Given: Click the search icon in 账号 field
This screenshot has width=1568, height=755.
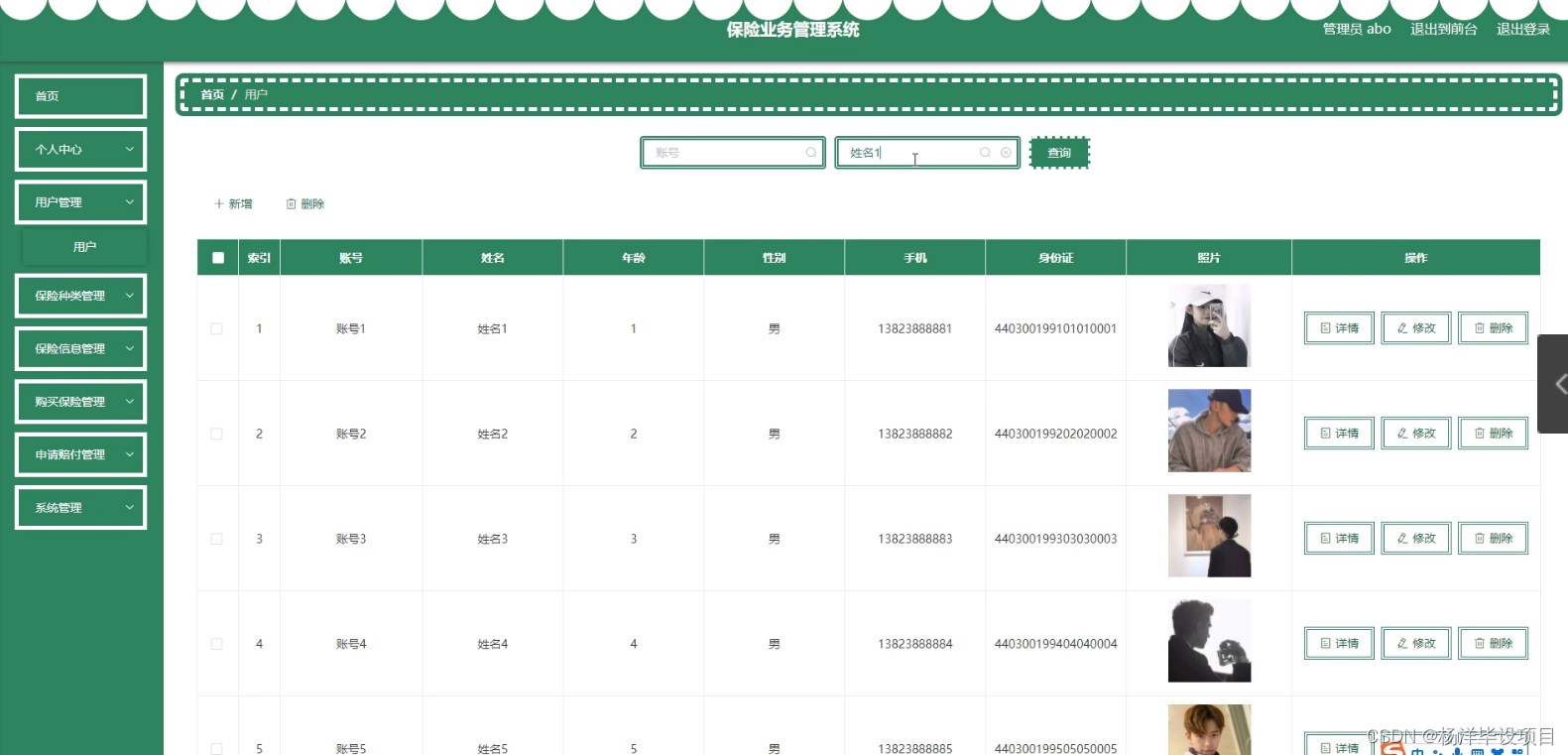Looking at the screenshot, I should point(811,153).
